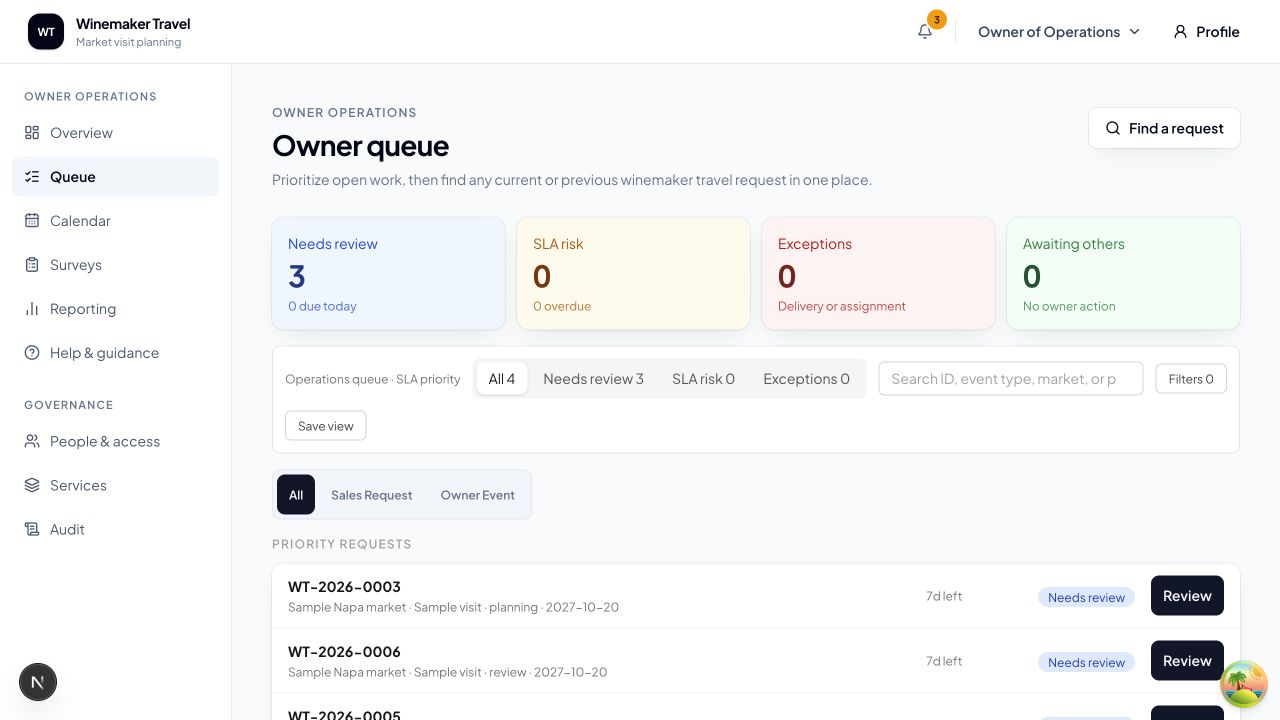Viewport: 1280px width, 720px height.
Task: Click the WT-2026-0006 request ID text
Action: click(344, 652)
